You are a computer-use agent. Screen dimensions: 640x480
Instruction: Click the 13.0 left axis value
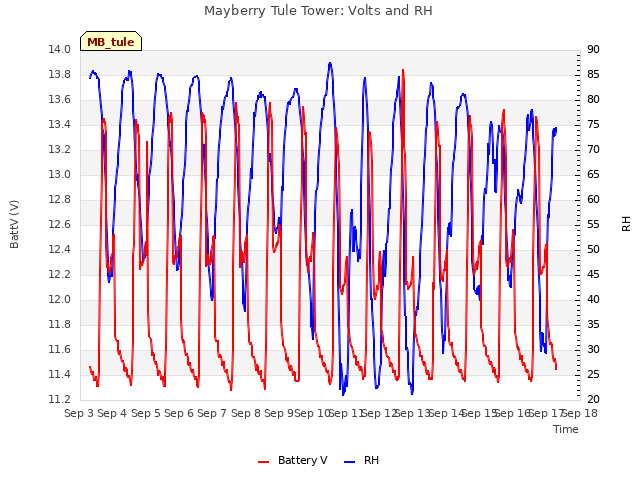(60, 175)
